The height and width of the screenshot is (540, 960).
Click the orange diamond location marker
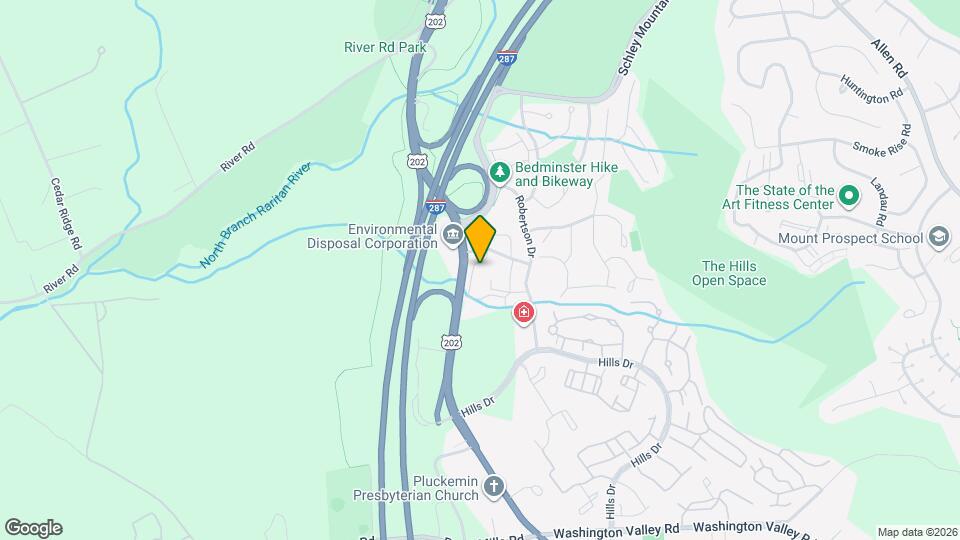(x=480, y=239)
